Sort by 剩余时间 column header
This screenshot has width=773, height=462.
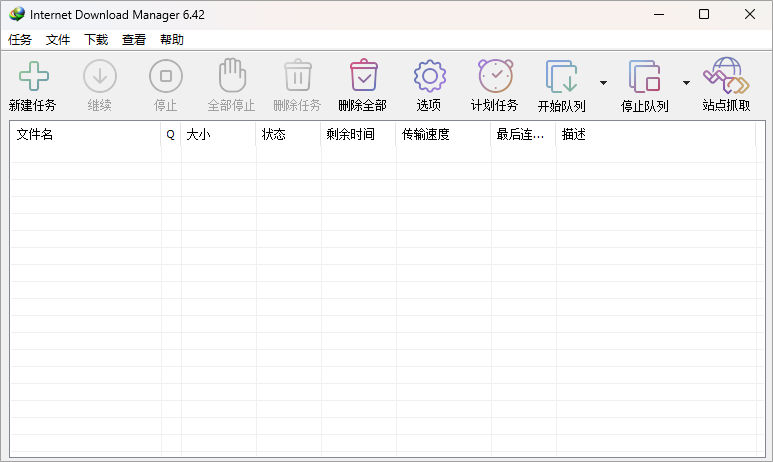coord(358,134)
